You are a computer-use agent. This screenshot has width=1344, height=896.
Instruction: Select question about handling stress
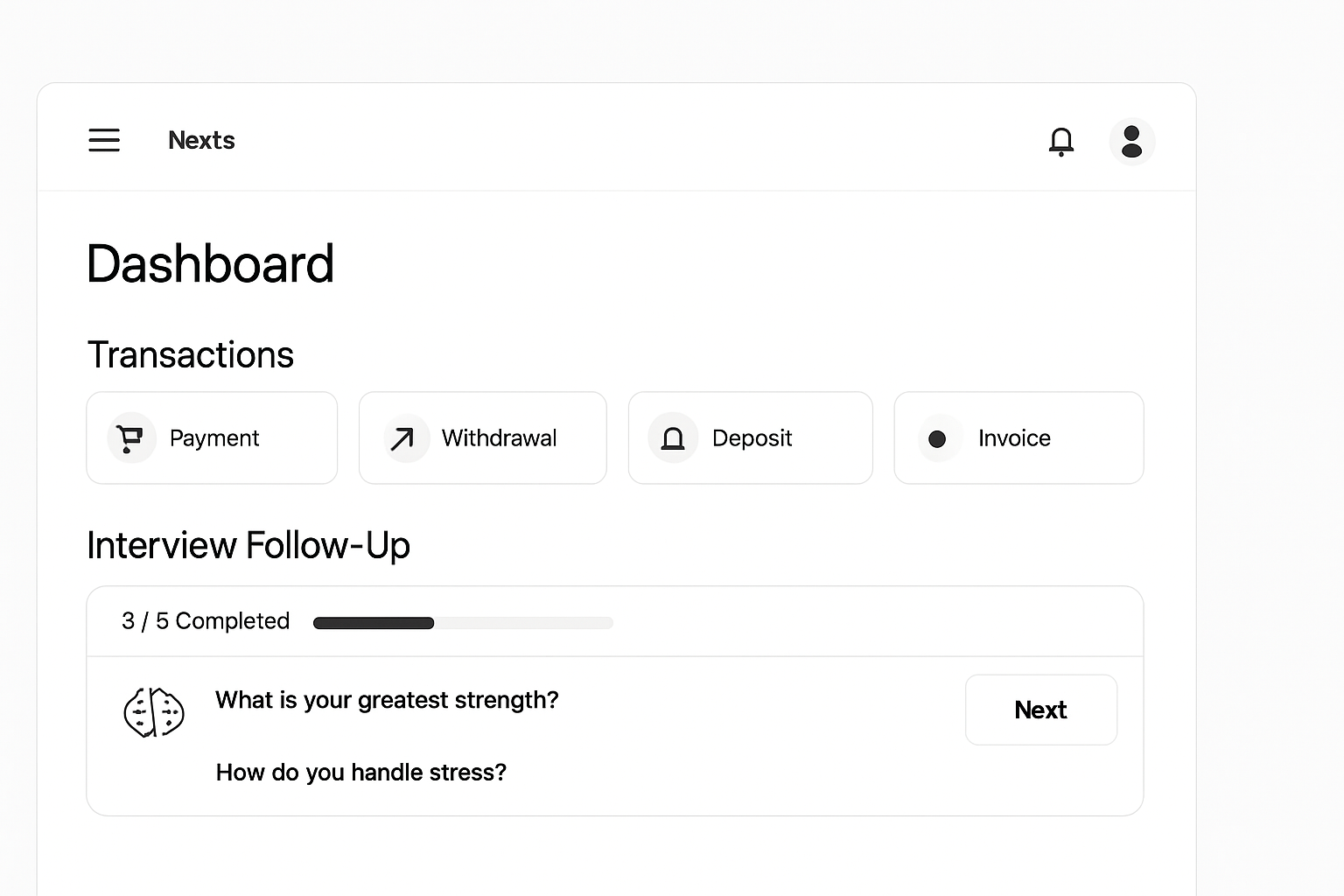[x=361, y=773]
